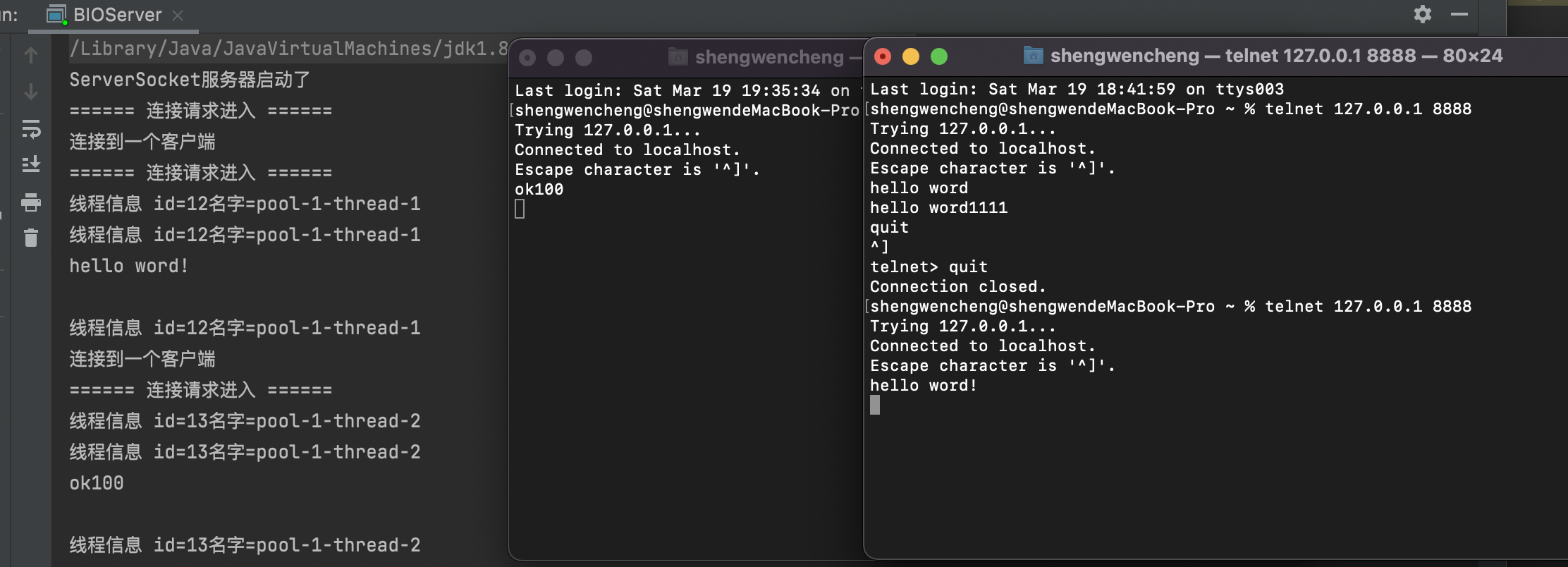Click 'ok100' output in IDE console
1568x567 pixels.
[97, 483]
